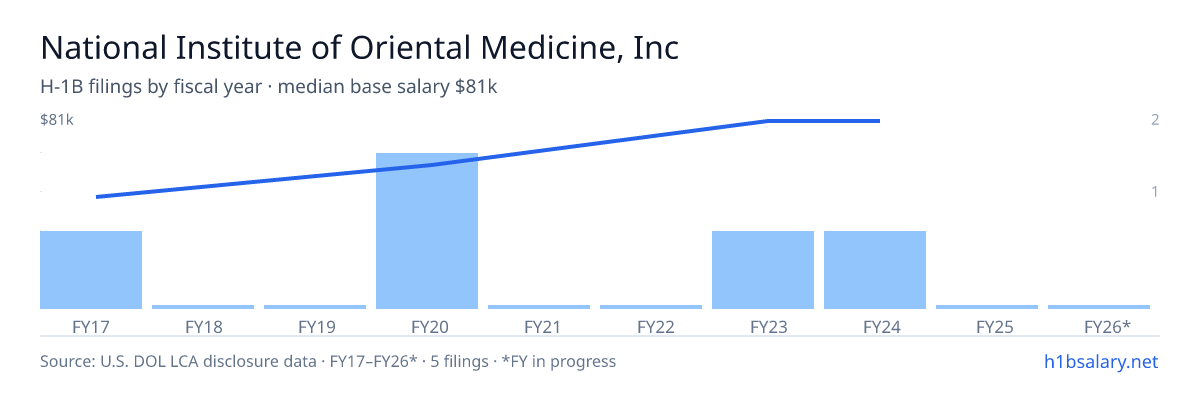Click the small FY22 bar

click(651, 307)
